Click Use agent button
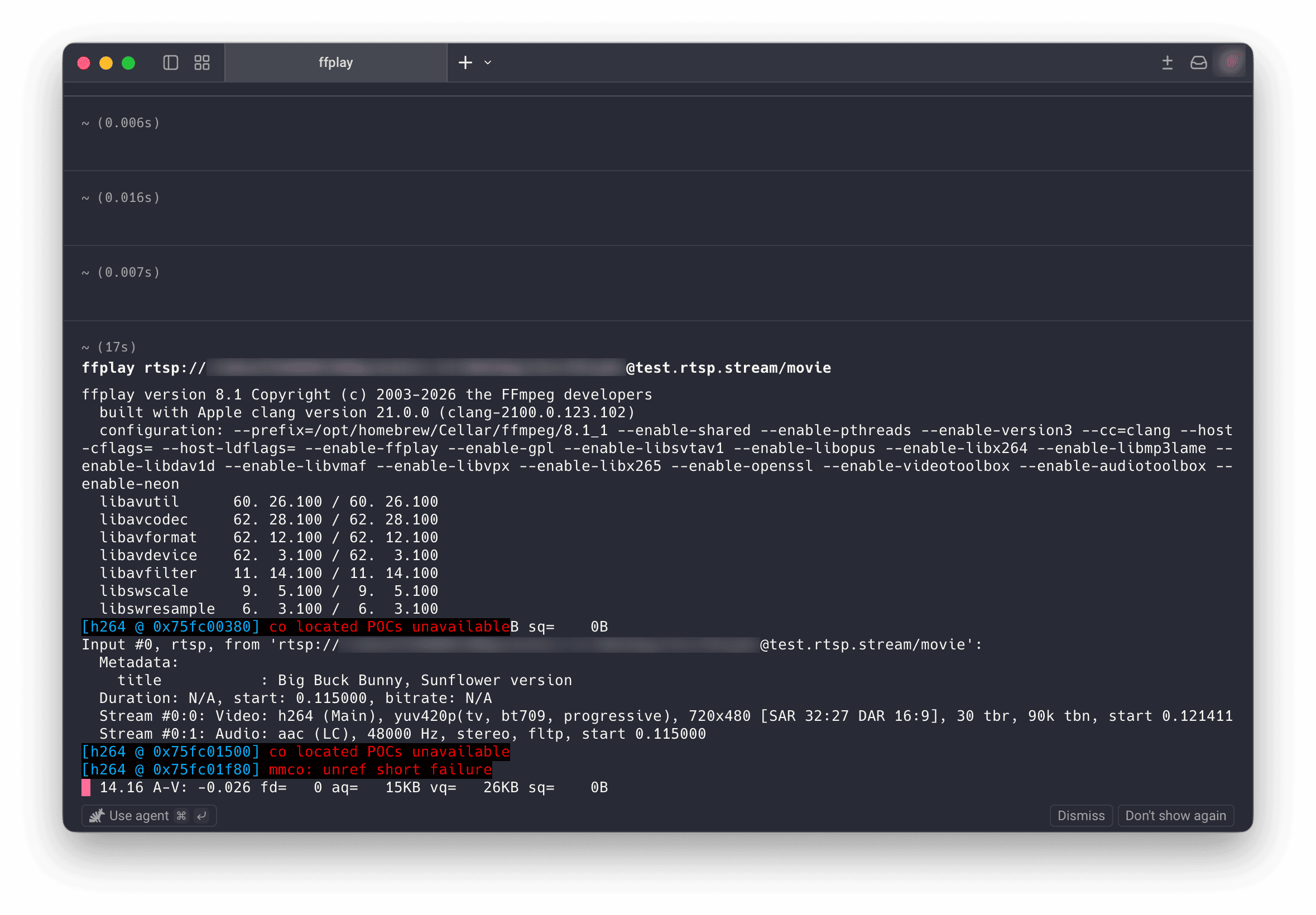 149,815
